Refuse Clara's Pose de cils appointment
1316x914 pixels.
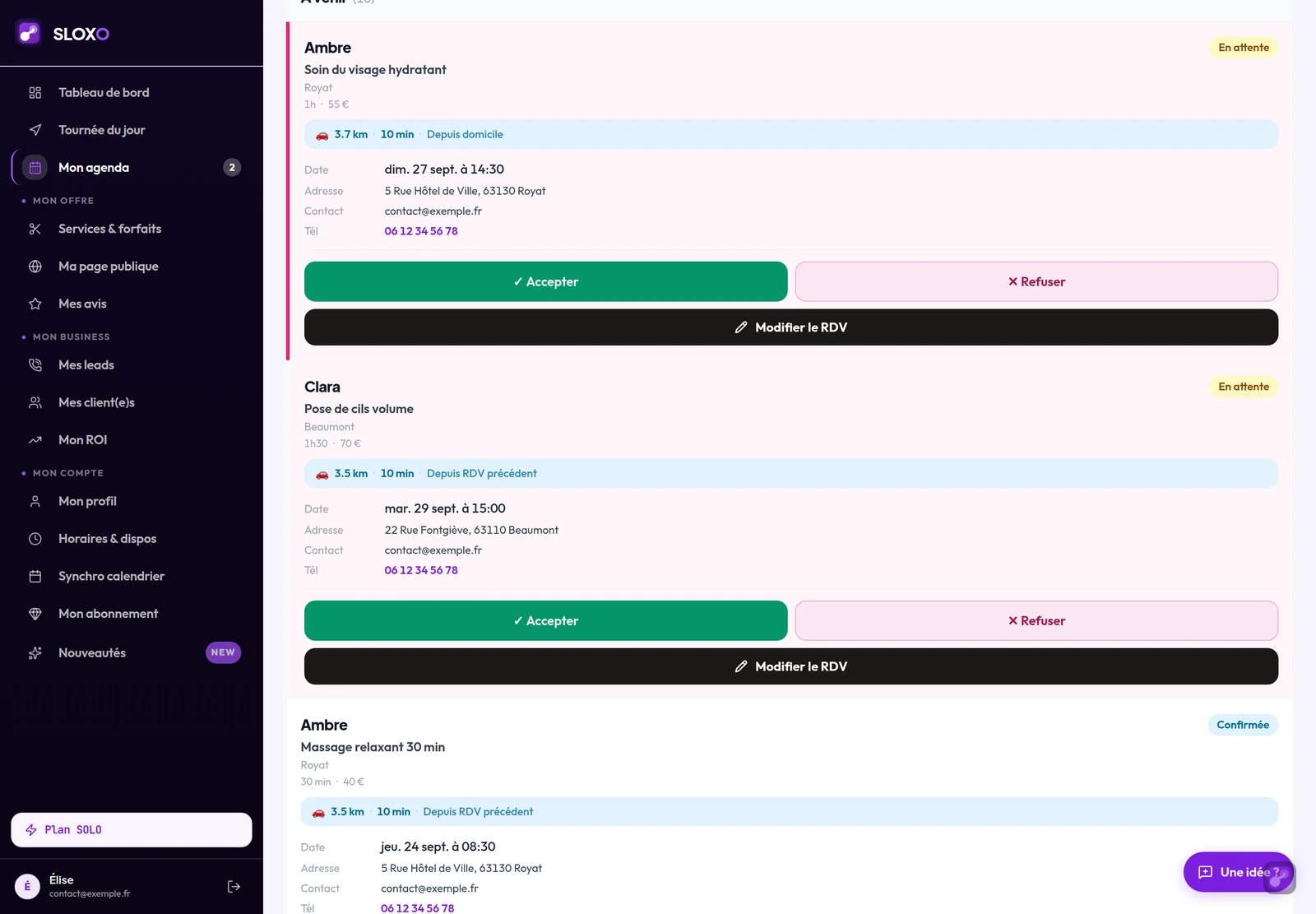(x=1036, y=620)
